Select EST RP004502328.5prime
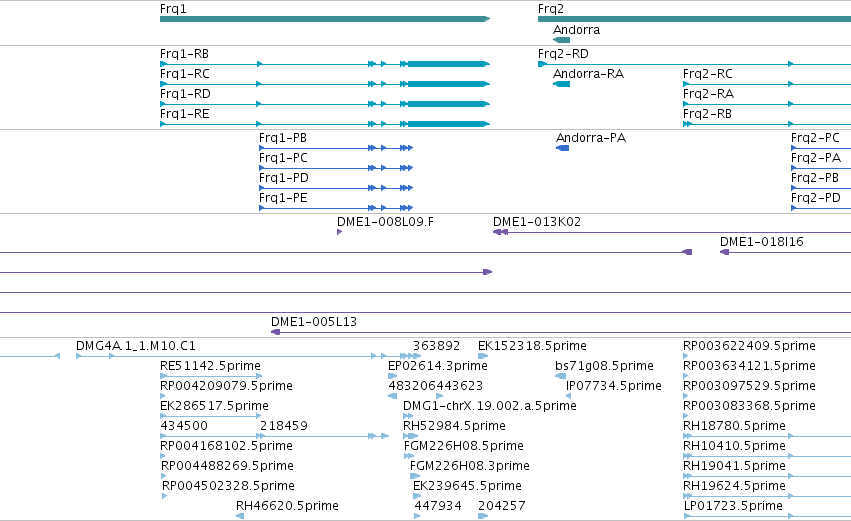Screen dimensions: 851x521 [x=228, y=486]
